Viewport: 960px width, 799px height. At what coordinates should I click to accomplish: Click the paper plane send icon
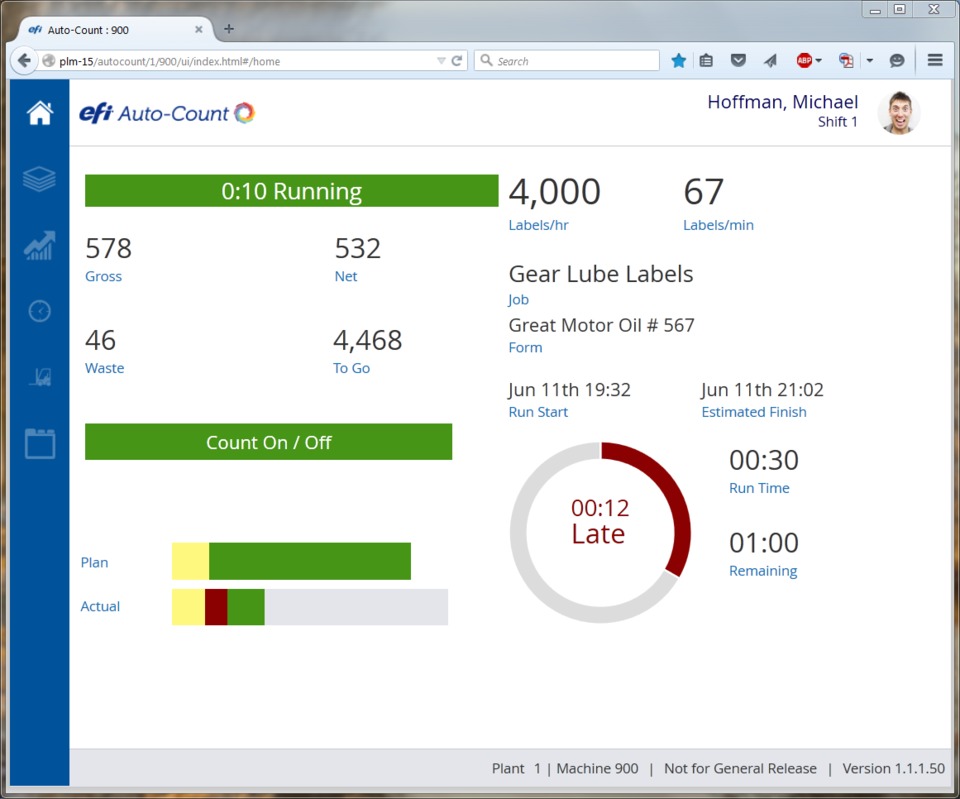click(770, 60)
